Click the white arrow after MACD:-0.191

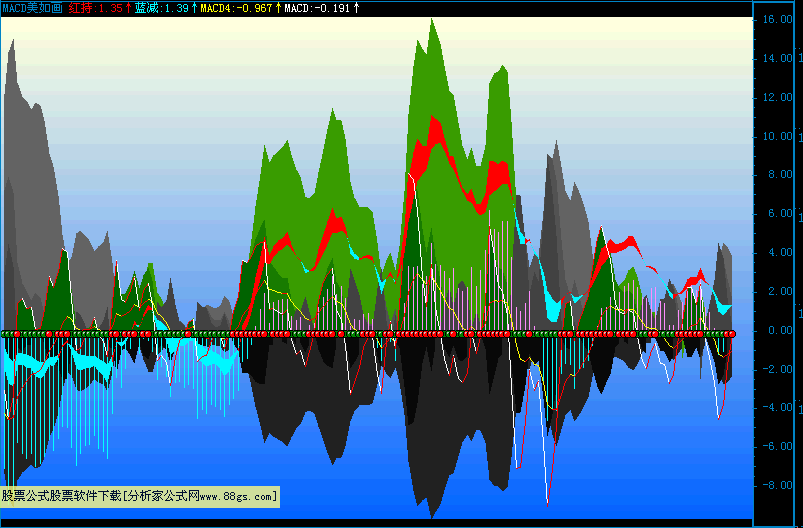tap(356, 8)
